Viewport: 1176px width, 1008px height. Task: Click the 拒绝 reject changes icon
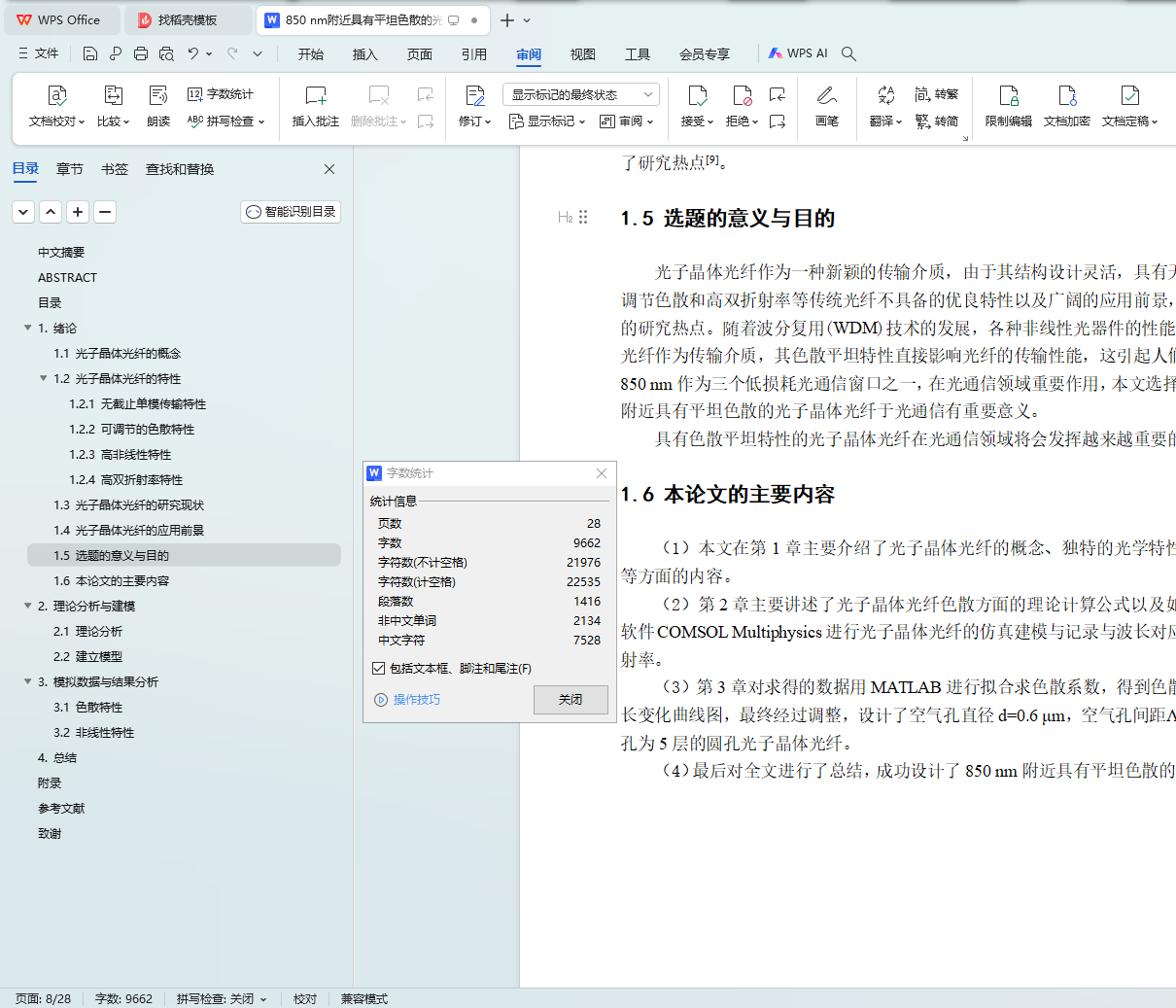[743, 95]
